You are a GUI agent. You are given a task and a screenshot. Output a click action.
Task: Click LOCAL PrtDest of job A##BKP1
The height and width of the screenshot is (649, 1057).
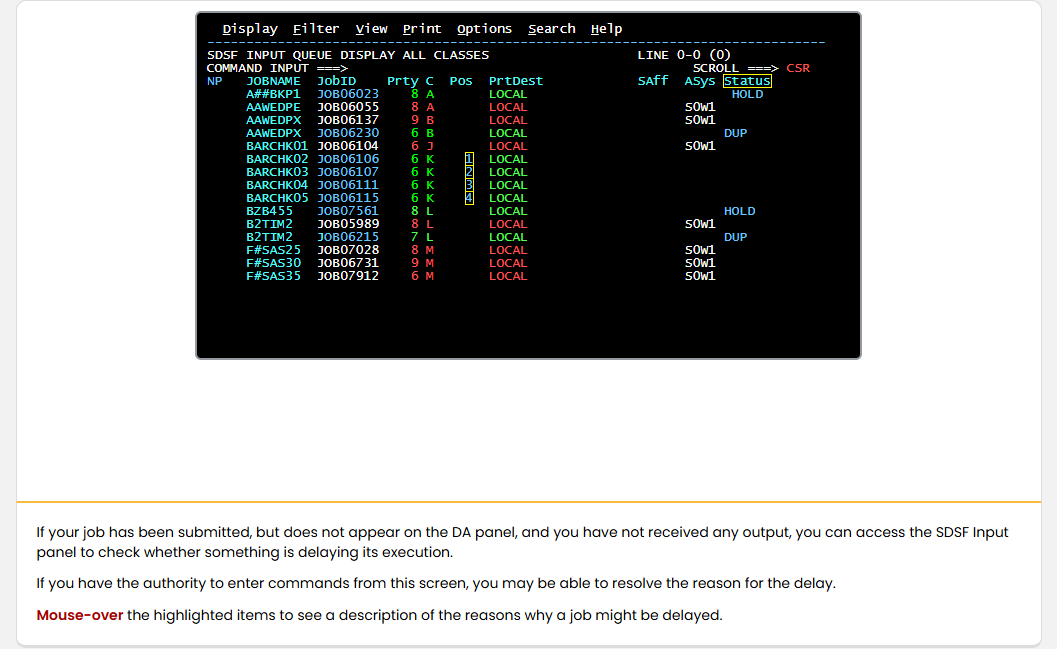coord(508,94)
